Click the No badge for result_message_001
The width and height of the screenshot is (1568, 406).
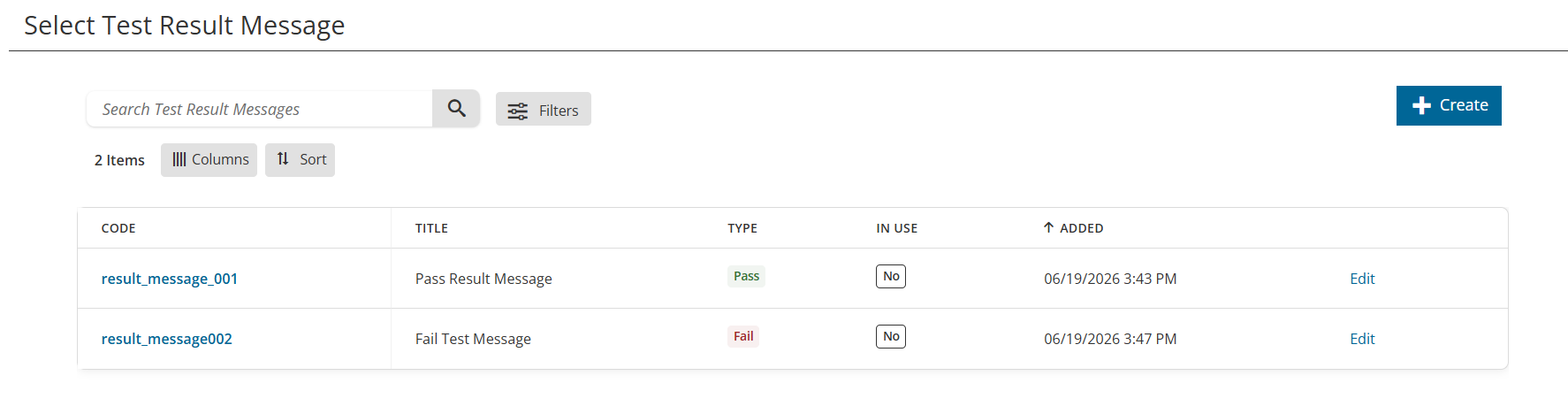pyautogui.click(x=891, y=276)
